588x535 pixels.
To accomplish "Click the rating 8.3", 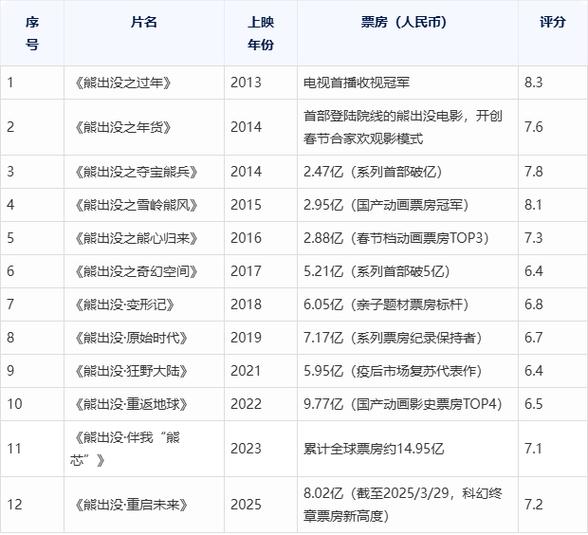I will tap(534, 82).
